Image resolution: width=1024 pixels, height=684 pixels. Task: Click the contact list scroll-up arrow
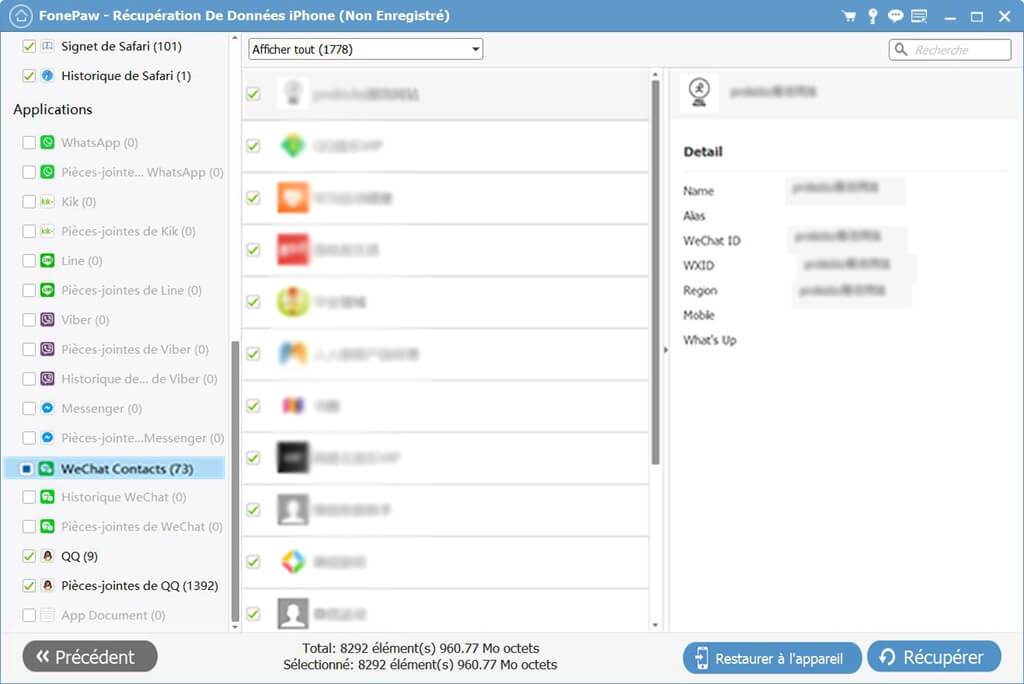pos(655,73)
